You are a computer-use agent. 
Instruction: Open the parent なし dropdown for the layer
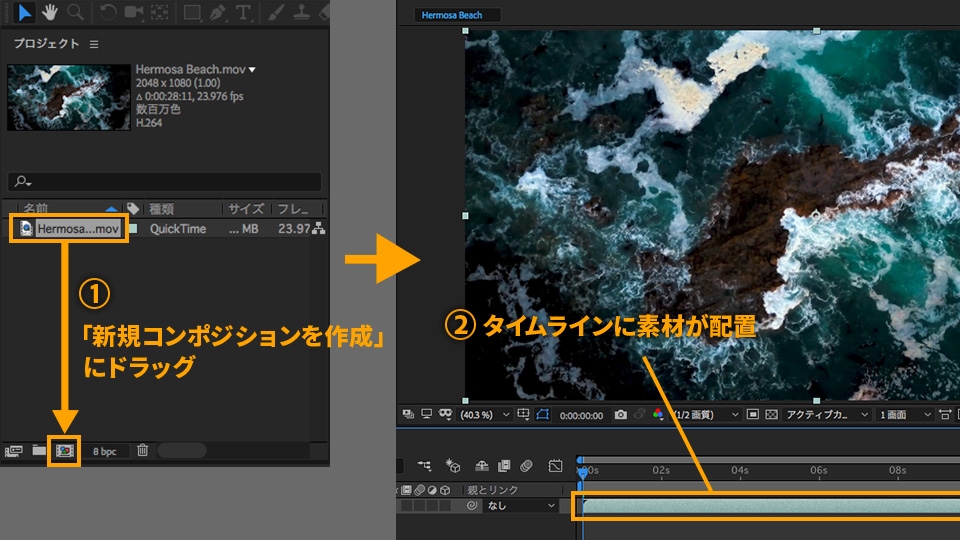click(520, 506)
